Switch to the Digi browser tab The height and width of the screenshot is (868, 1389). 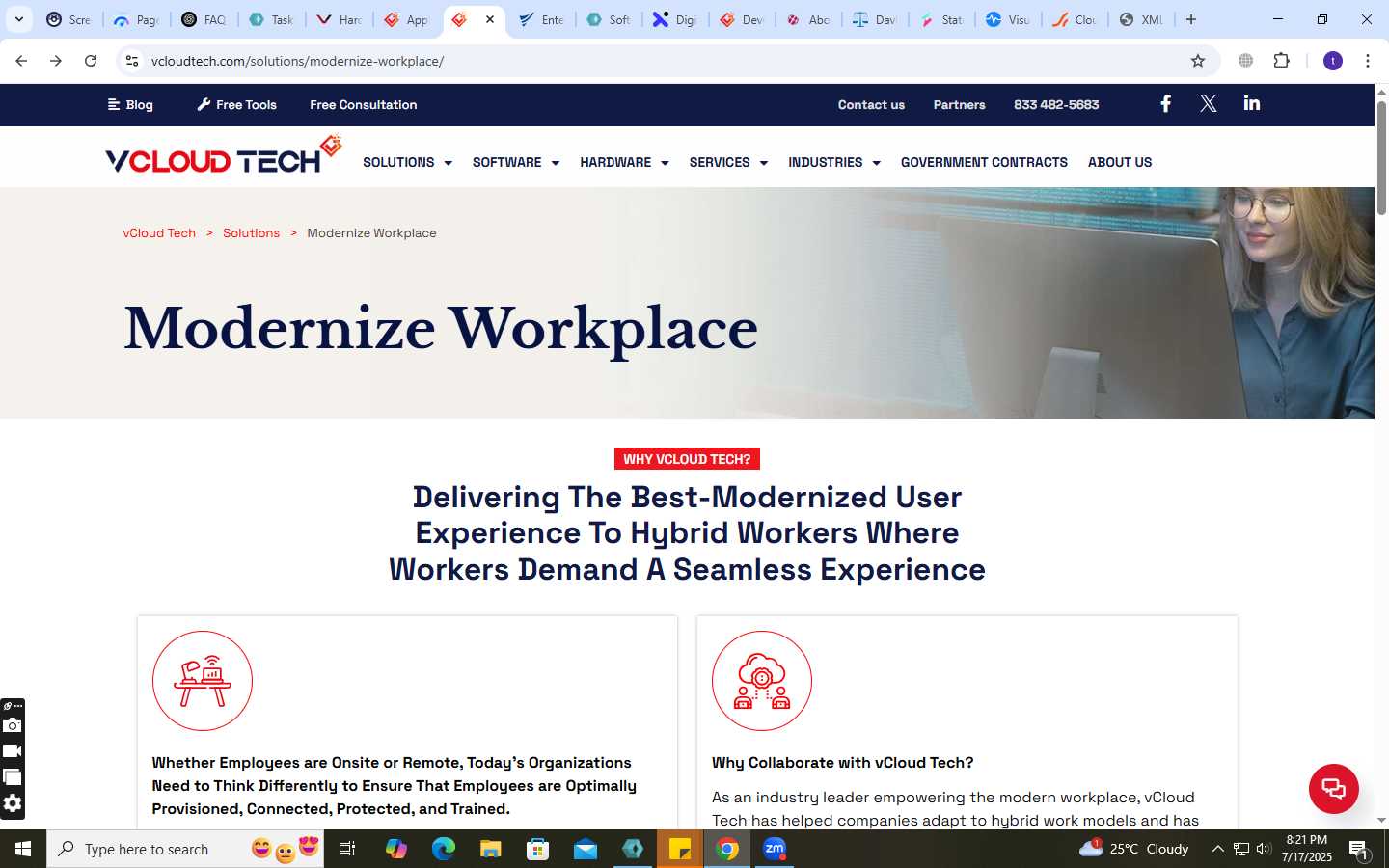click(675, 19)
